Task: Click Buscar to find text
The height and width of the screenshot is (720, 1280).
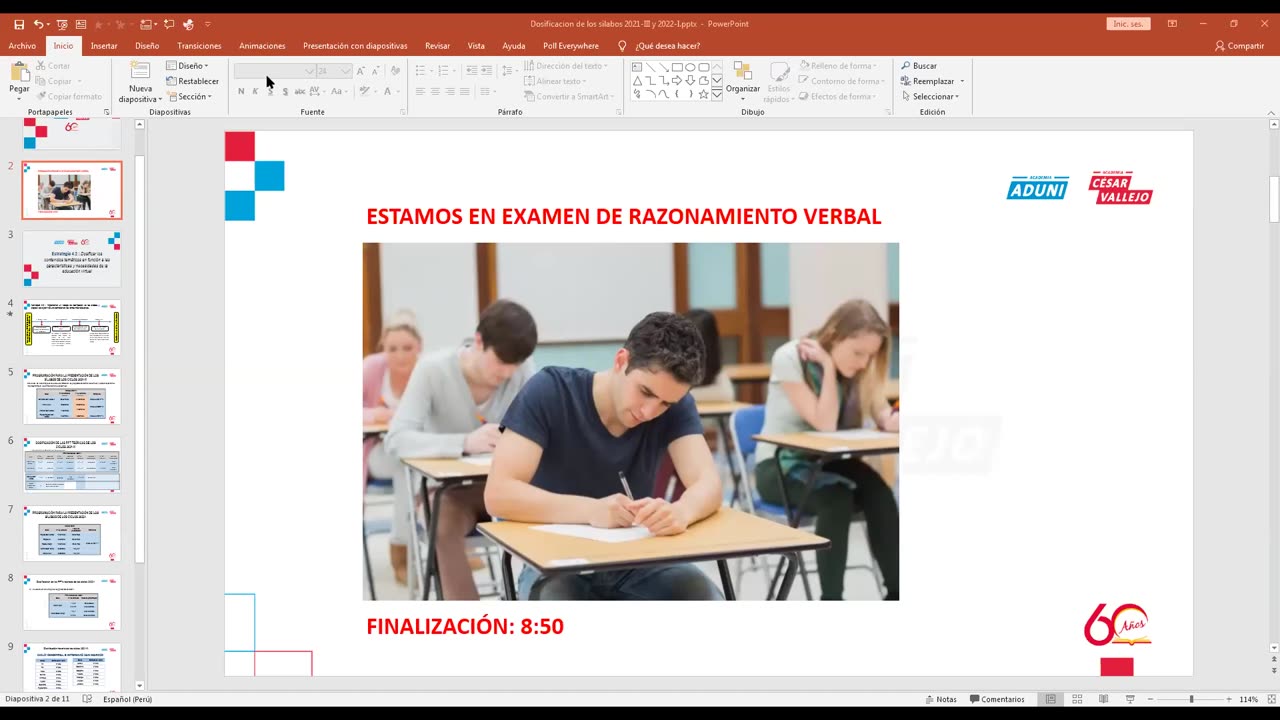Action: click(x=918, y=66)
